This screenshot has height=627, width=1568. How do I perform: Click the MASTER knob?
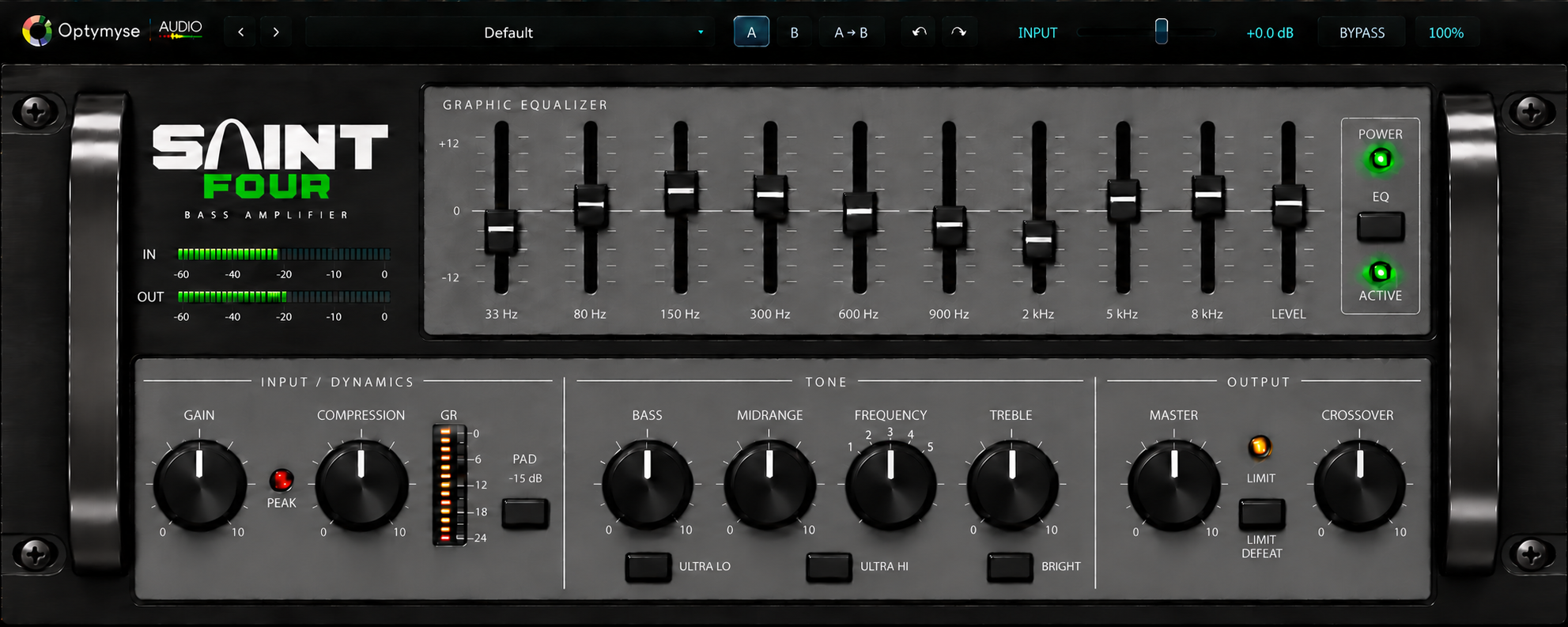point(1174,484)
